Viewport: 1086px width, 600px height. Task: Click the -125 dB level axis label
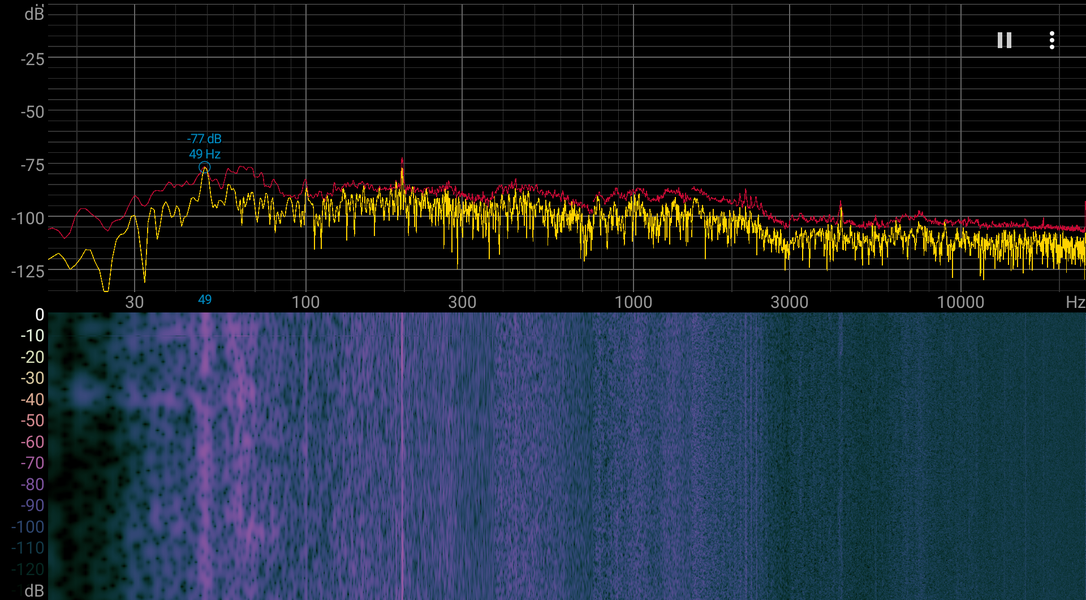(x=28, y=271)
